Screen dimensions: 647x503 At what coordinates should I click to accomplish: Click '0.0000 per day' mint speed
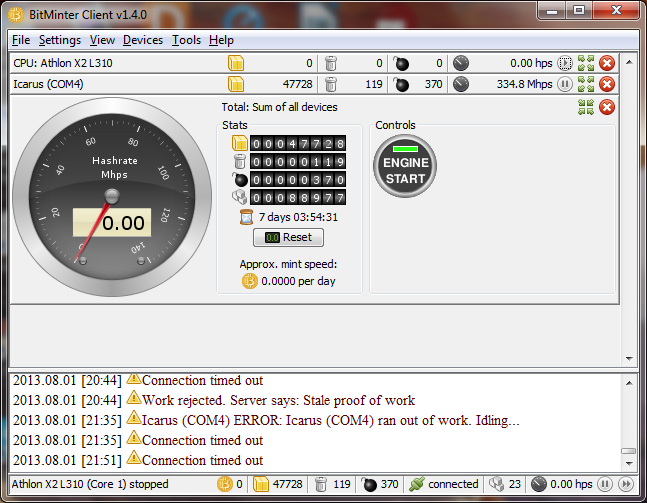(298, 281)
